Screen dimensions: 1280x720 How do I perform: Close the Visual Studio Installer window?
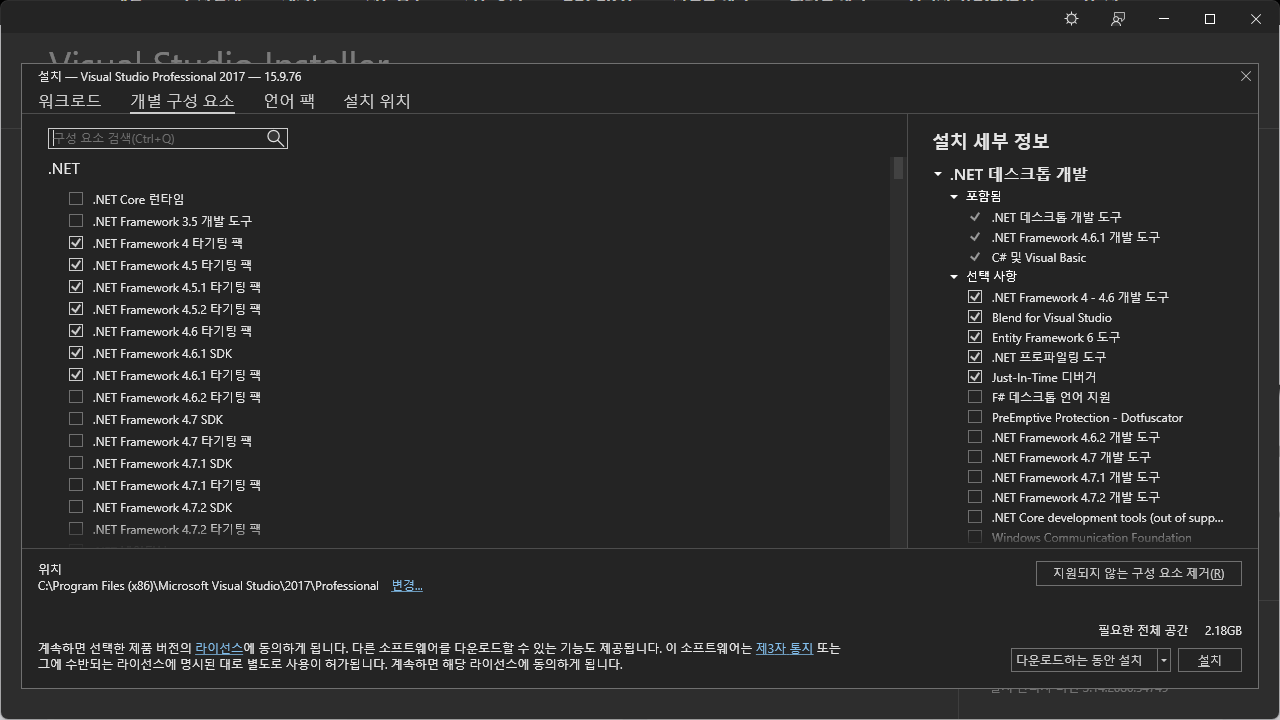coord(1256,19)
